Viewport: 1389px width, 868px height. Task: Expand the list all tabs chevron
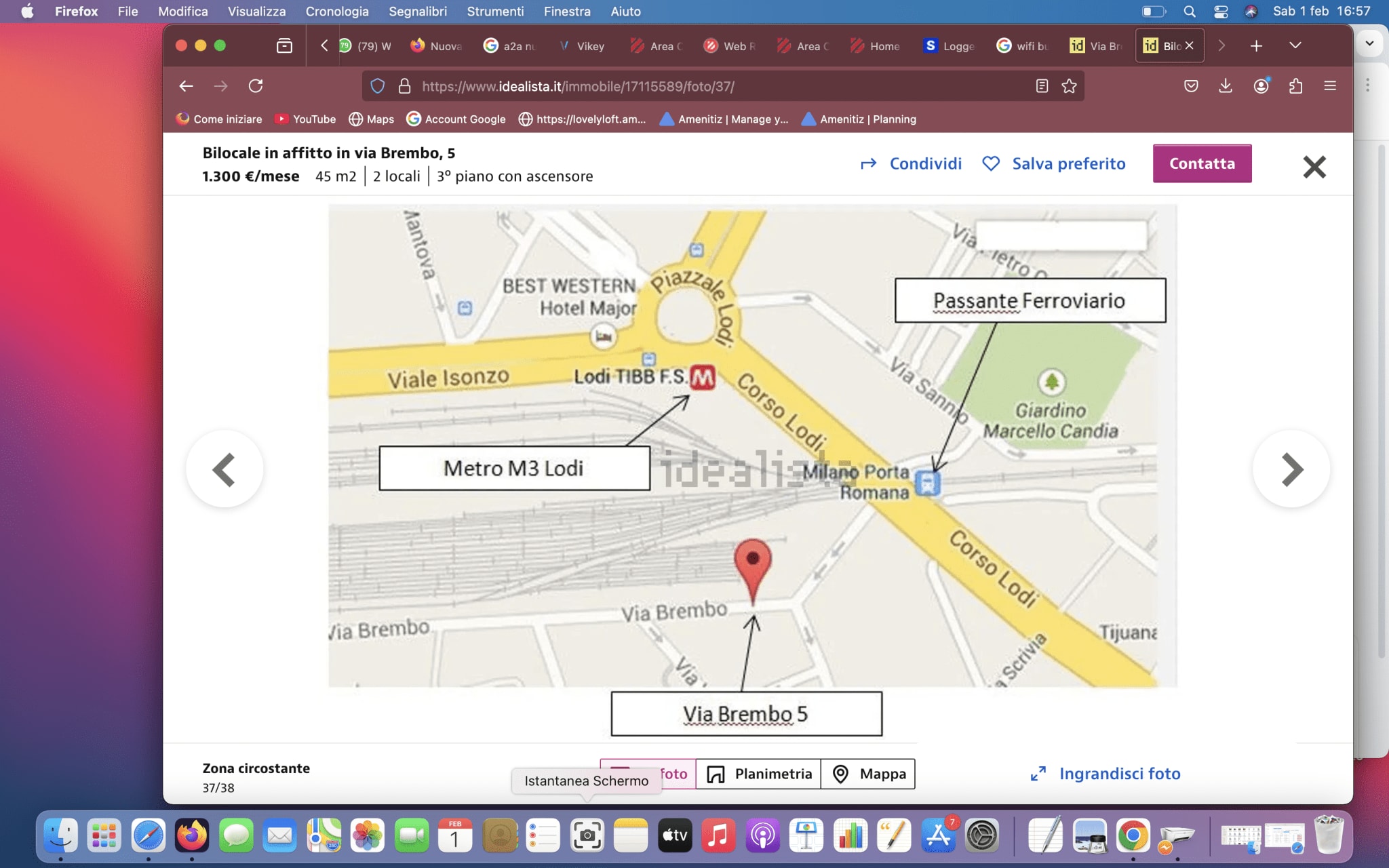tap(1295, 45)
